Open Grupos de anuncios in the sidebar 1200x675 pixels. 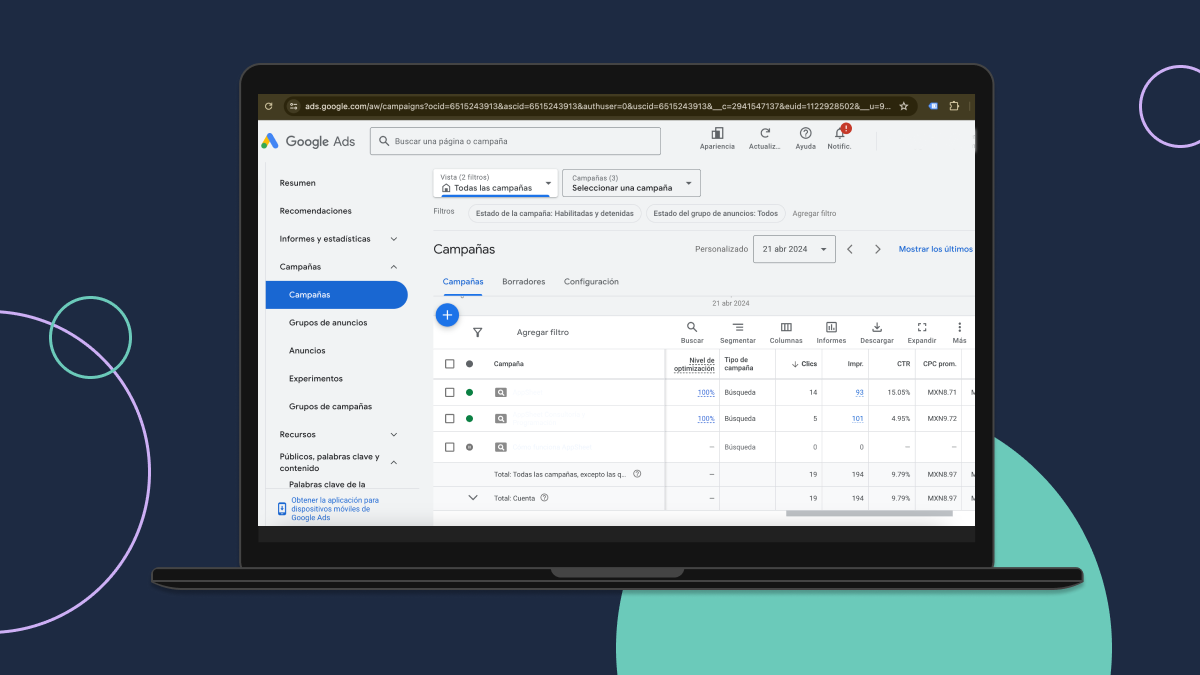(328, 323)
